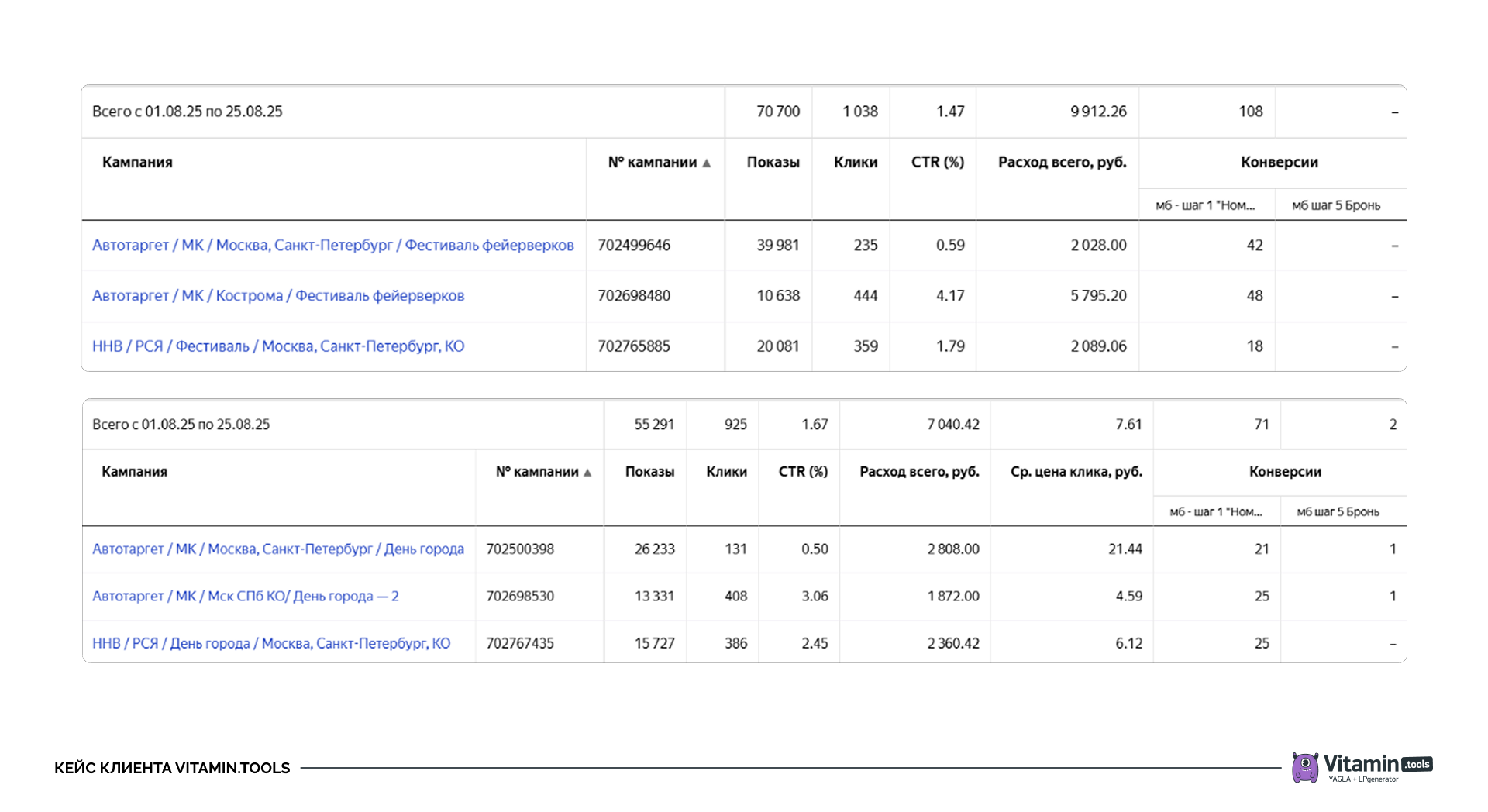Image resolution: width=1488 pixels, height=812 pixels.
Task: Sort top table by Клики header
Action: coord(855,163)
